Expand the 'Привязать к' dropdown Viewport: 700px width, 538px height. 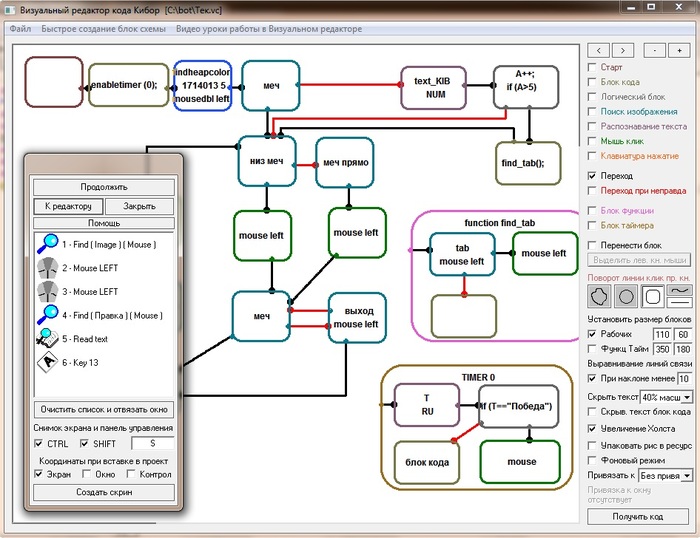point(686,476)
